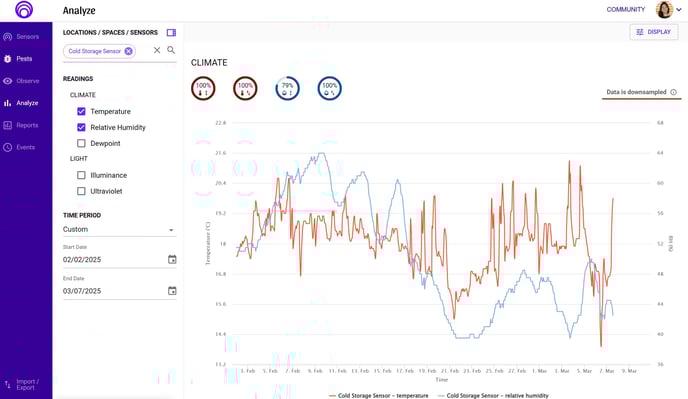
Task: Click the search magnifier icon
Action: click(x=171, y=50)
